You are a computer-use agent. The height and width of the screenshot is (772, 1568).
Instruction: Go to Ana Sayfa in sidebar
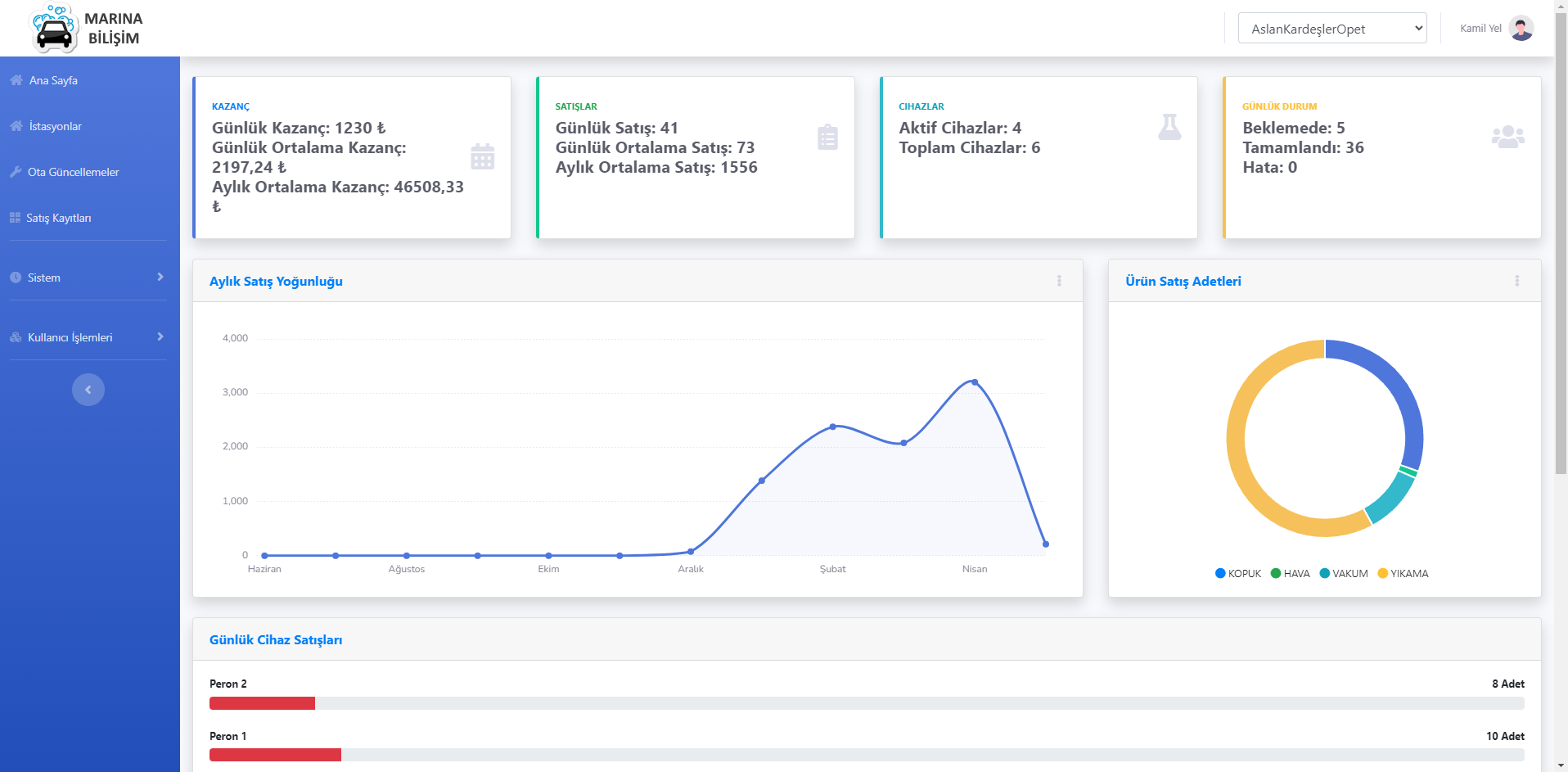[x=53, y=80]
